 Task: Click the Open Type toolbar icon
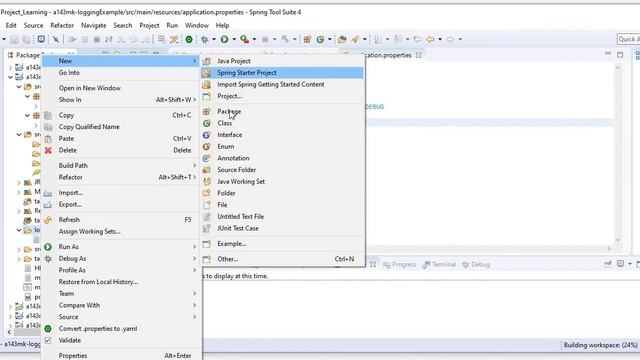pos(342,39)
